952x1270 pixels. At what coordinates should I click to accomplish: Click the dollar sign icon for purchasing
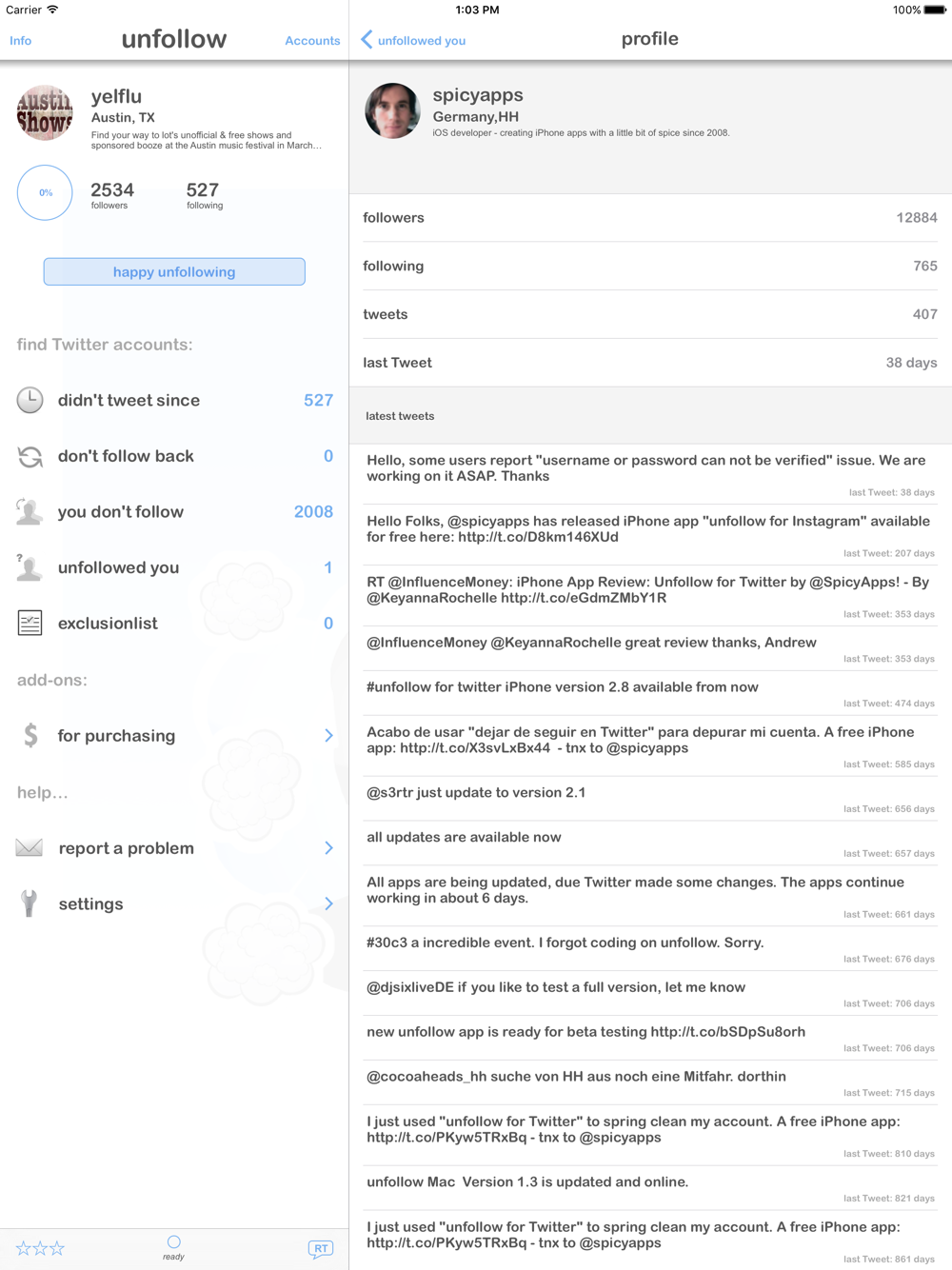pyautogui.click(x=30, y=735)
